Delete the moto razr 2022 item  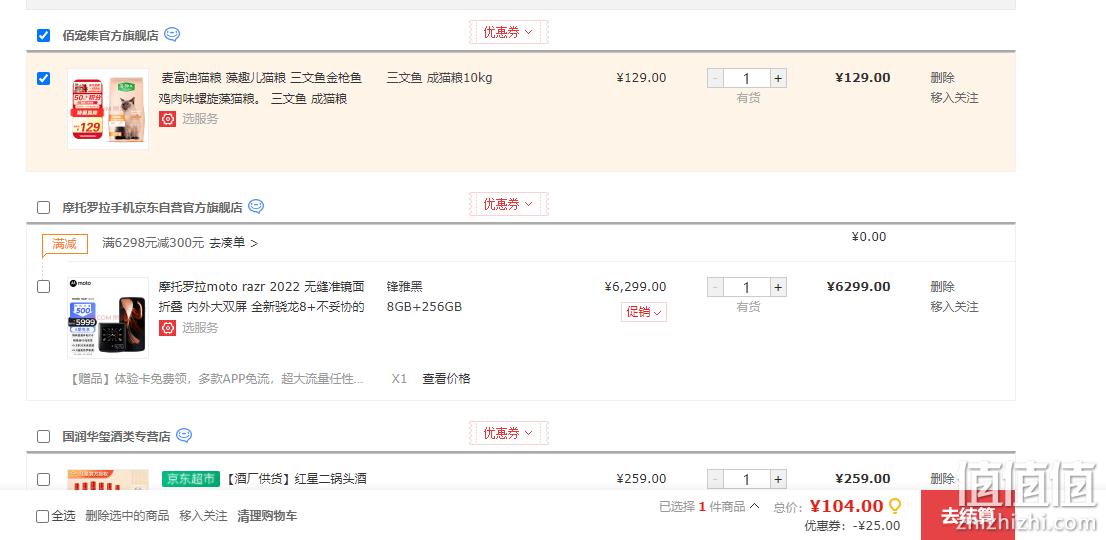tap(942, 286)
